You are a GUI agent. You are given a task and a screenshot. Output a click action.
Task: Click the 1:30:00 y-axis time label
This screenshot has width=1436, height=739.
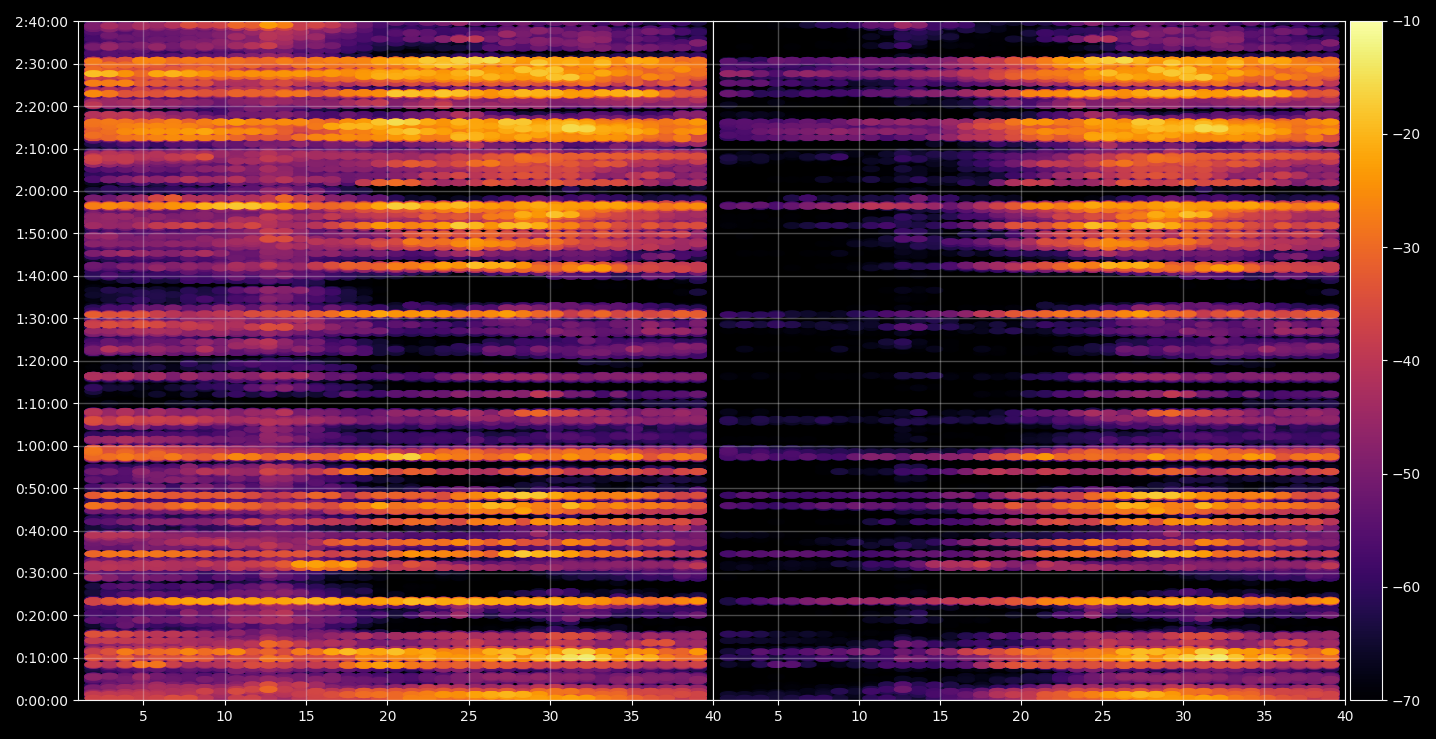(42, 319)
